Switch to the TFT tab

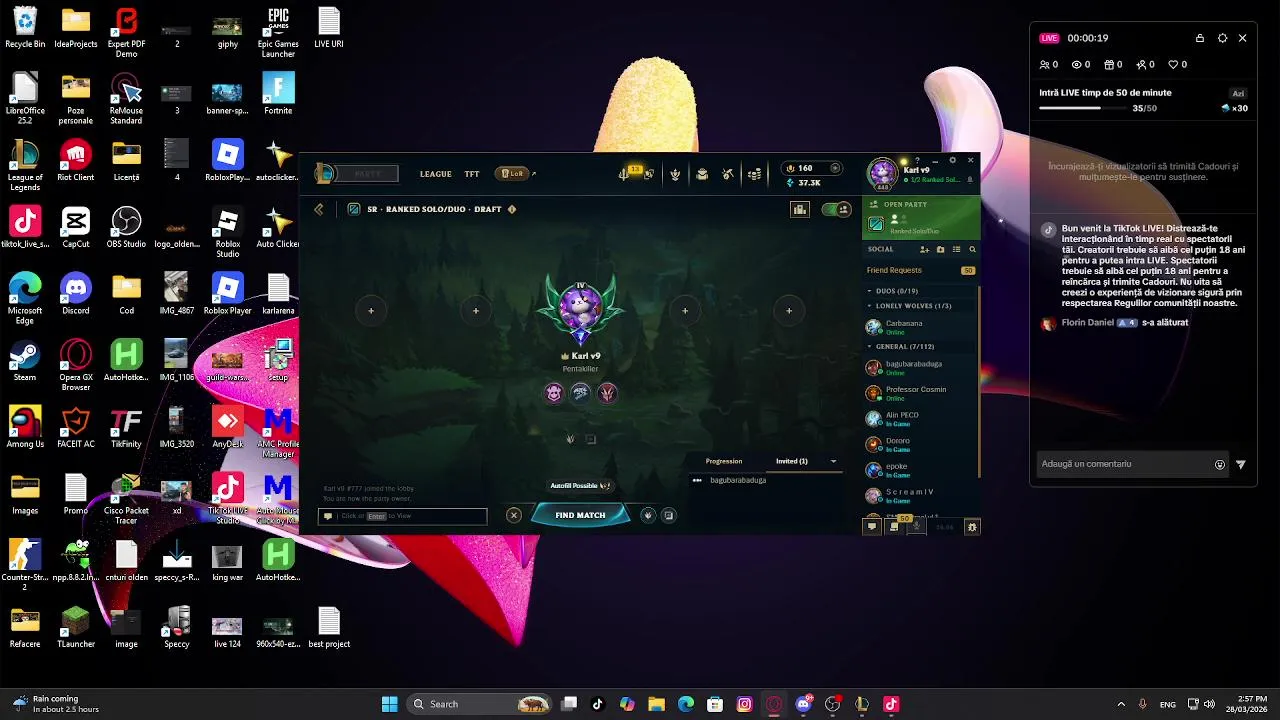pyautogui.click(x=472, y=174)
